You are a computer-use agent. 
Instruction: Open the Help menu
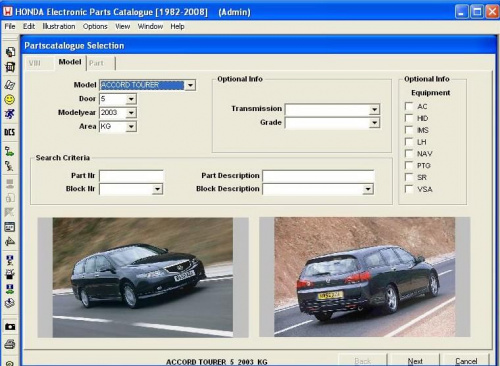177,26
